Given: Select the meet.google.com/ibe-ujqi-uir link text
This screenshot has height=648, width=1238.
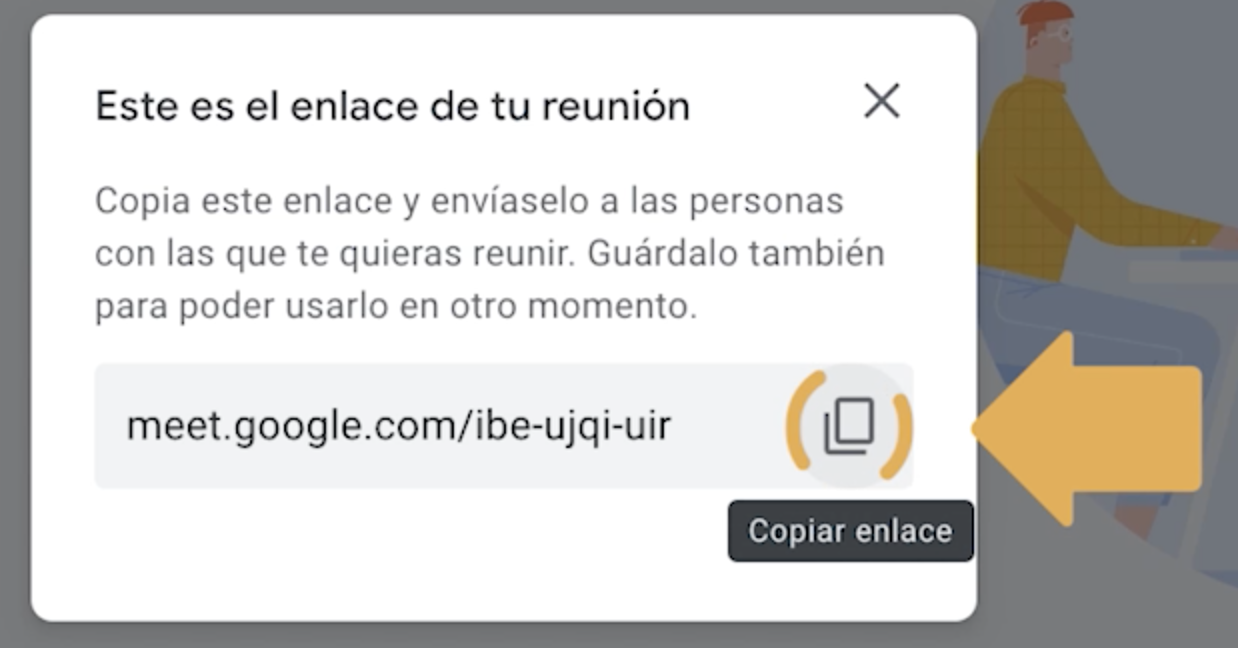Looking at the screenshot, I should click(399, 425).
